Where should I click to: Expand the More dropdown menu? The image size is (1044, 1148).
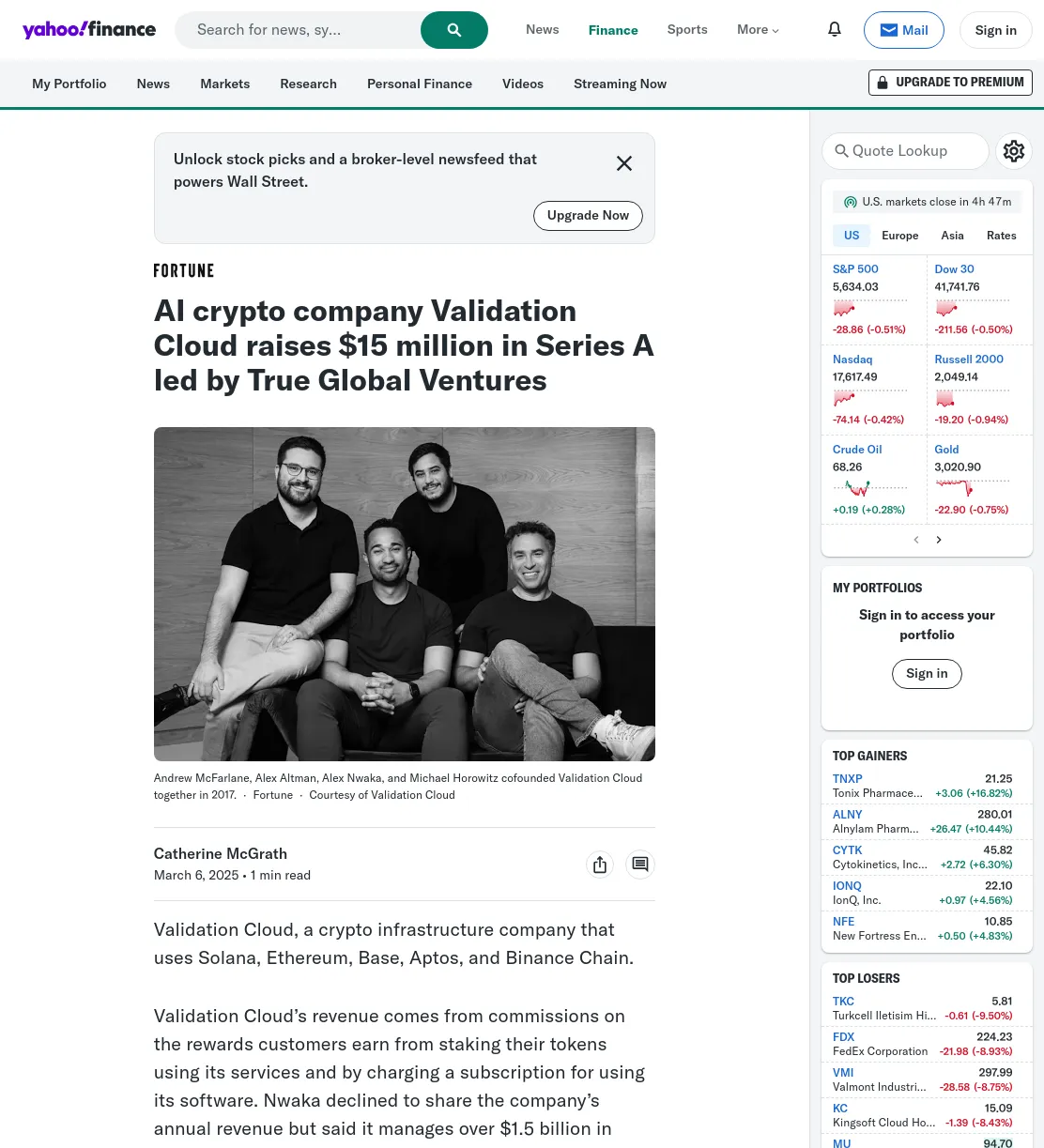[x=759, y=30]
